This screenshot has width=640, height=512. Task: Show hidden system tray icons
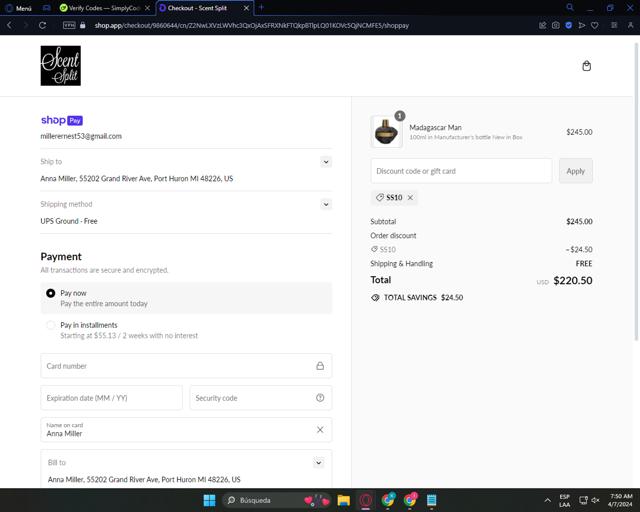tap(547, 500)
